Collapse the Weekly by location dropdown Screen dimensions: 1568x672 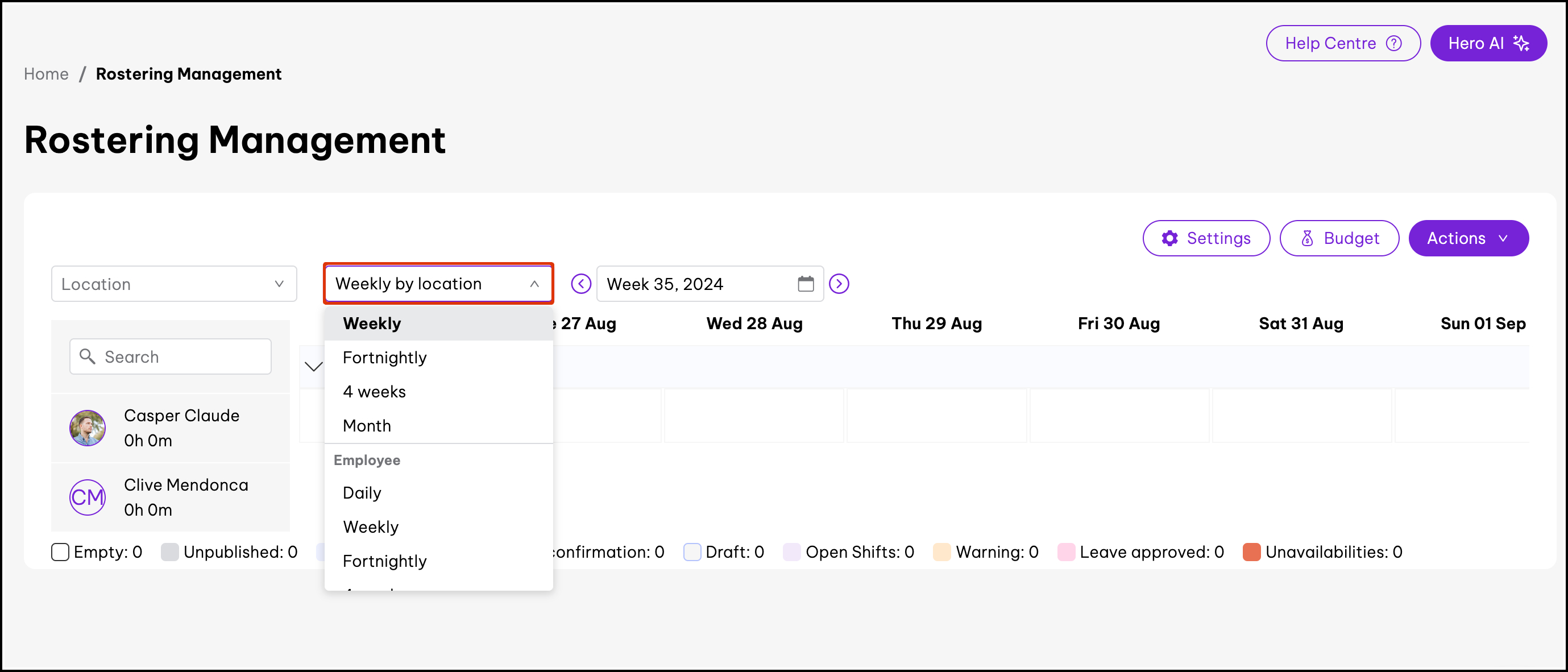pyautogui.click(x=438, y=284)
